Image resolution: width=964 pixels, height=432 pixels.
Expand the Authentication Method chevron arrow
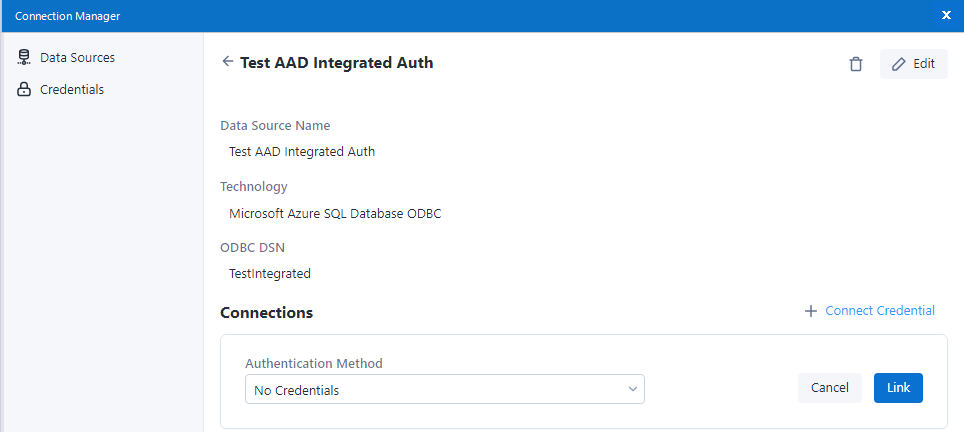632,389
